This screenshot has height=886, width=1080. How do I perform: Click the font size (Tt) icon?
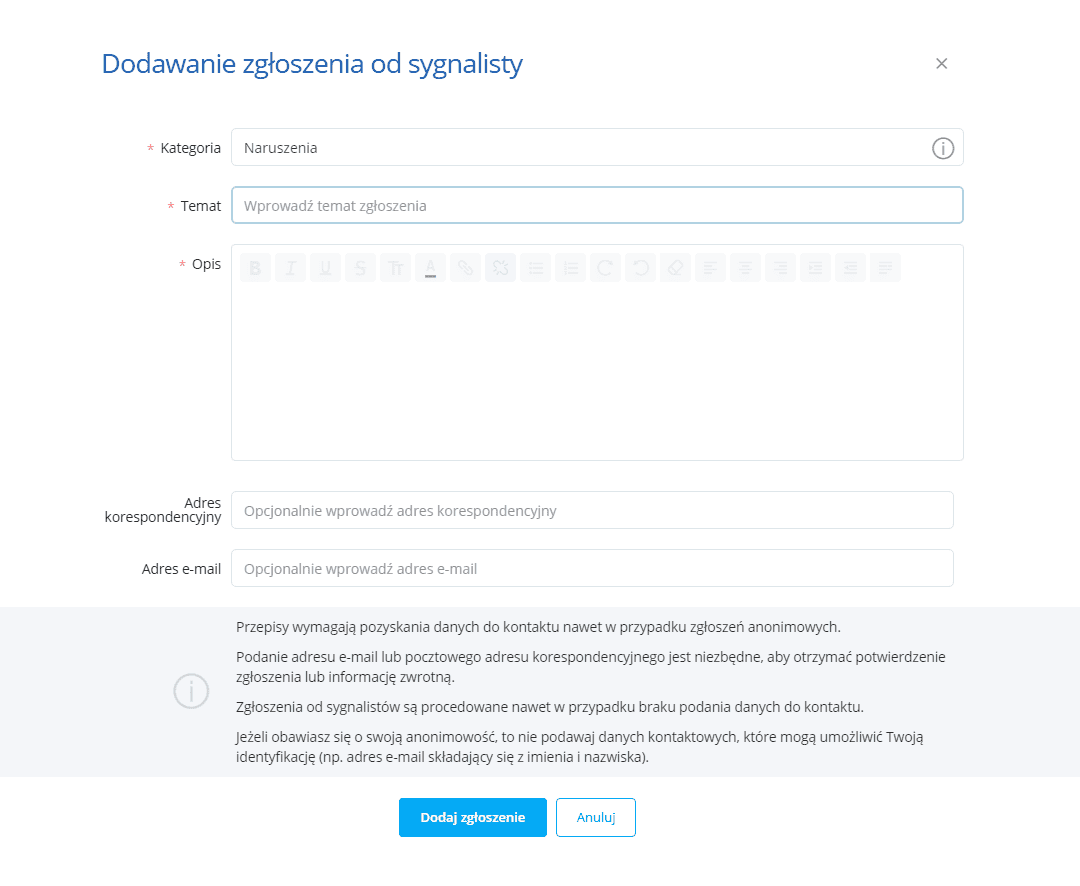[395, 267]
